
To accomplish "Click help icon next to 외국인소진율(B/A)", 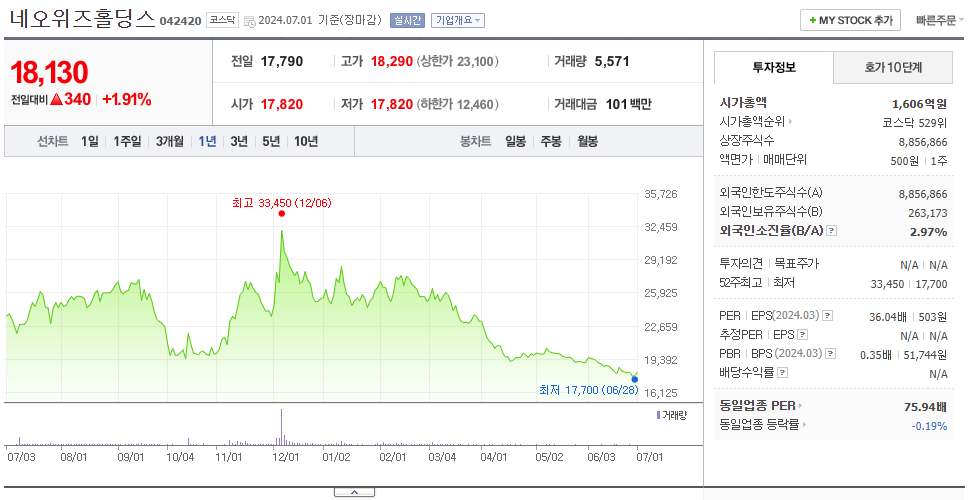I will (x=832, y=231).
